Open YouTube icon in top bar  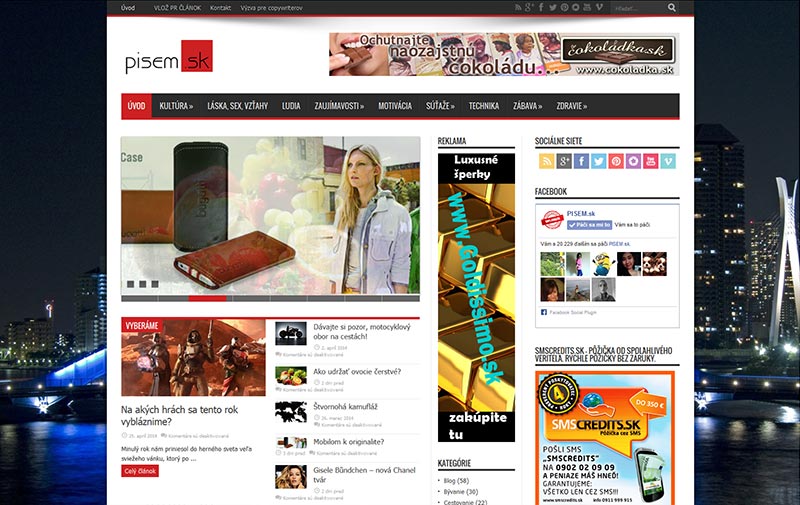(587, 8)
